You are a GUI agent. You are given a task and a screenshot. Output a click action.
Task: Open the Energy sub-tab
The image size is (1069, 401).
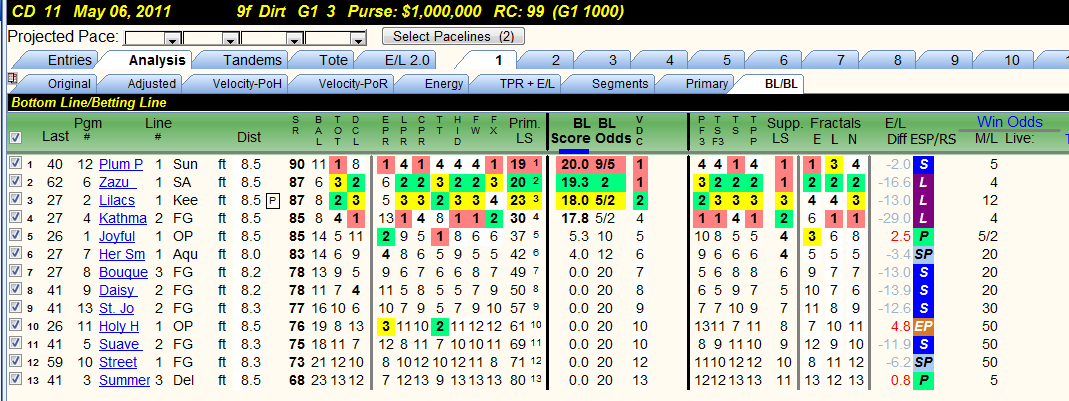coord(444,84)
